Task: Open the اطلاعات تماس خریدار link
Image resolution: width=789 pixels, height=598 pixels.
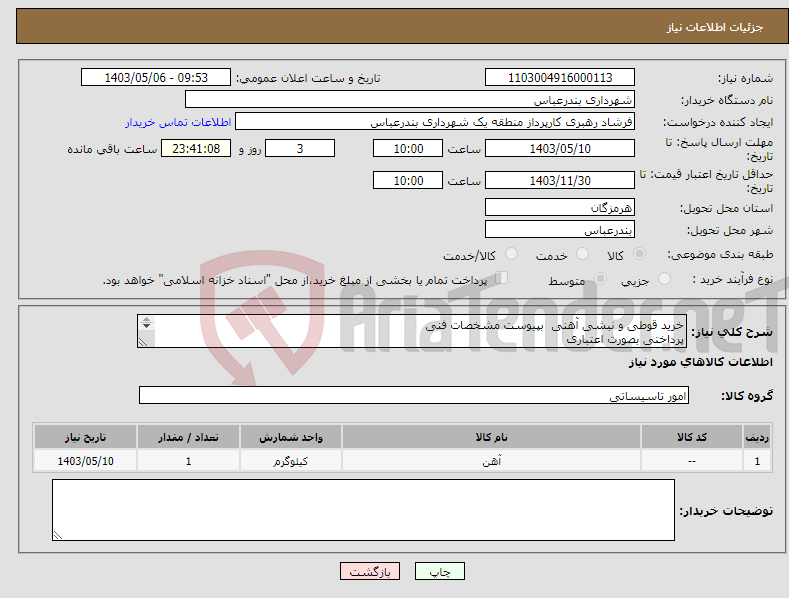Action: pyautogui.click(x=178, y=122)
